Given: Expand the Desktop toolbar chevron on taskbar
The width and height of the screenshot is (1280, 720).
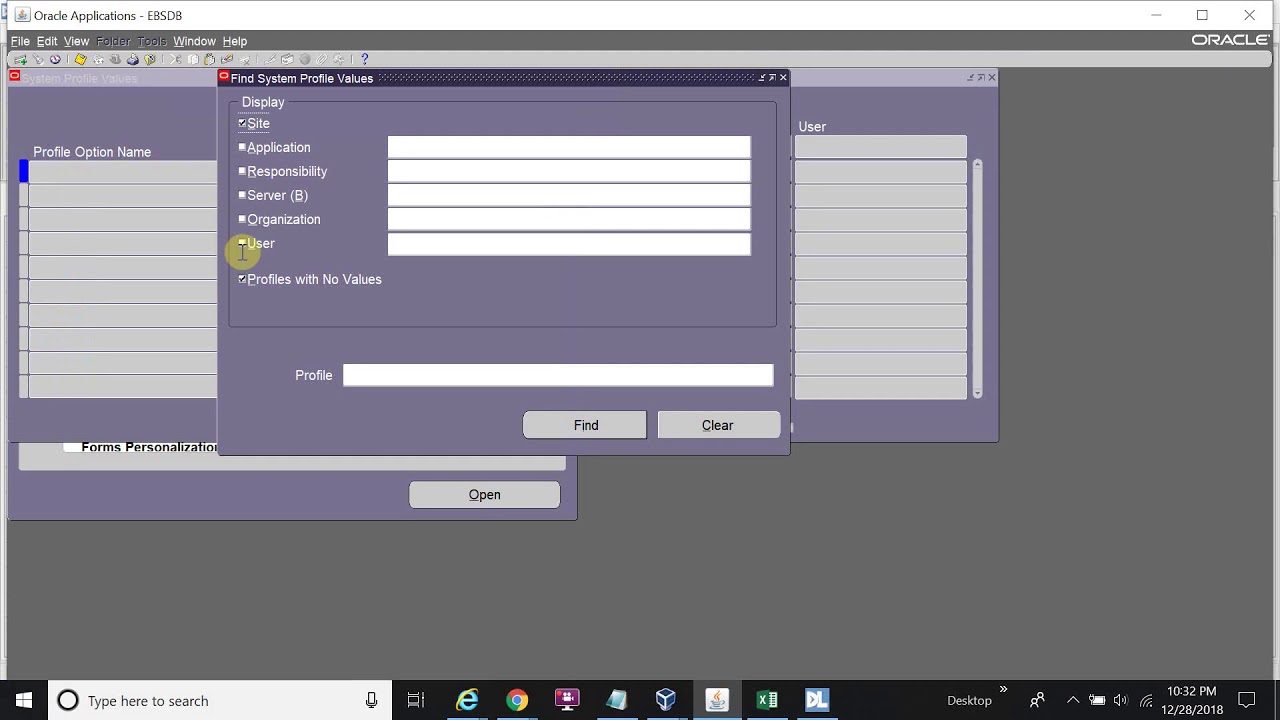Looking at the screenshot, I should coord(1003,690).
